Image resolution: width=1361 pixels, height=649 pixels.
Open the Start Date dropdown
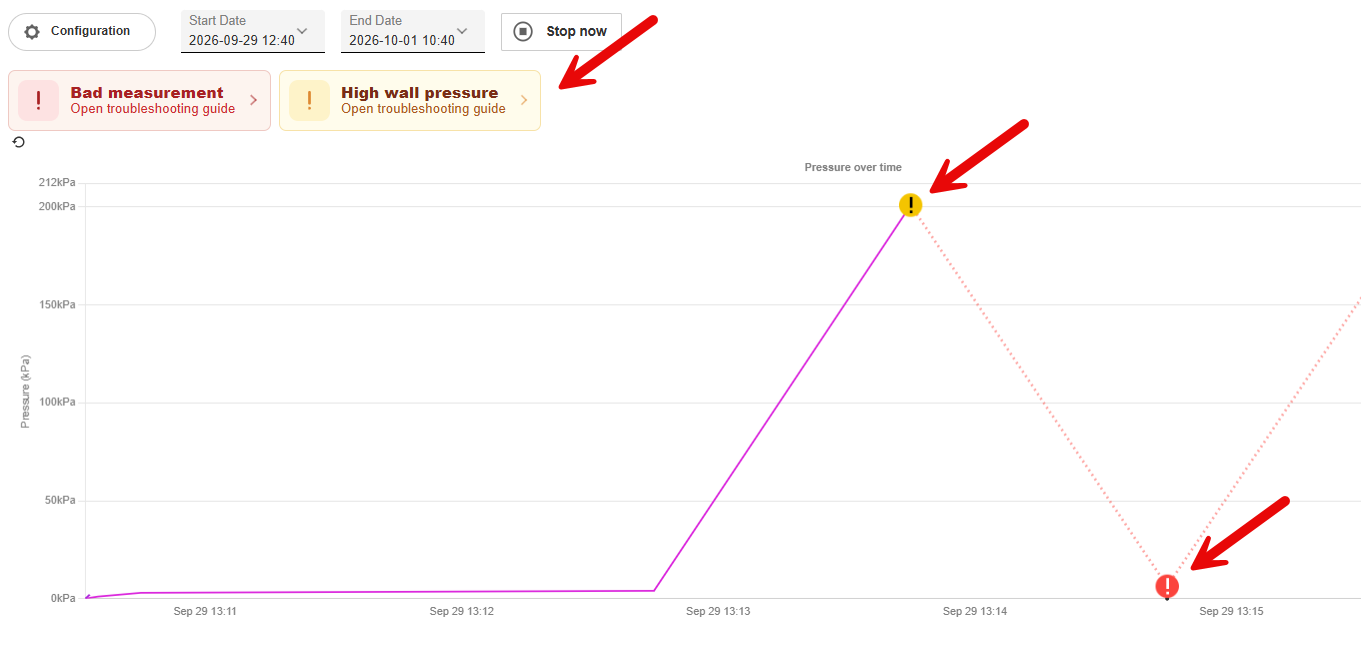[253, 31]
